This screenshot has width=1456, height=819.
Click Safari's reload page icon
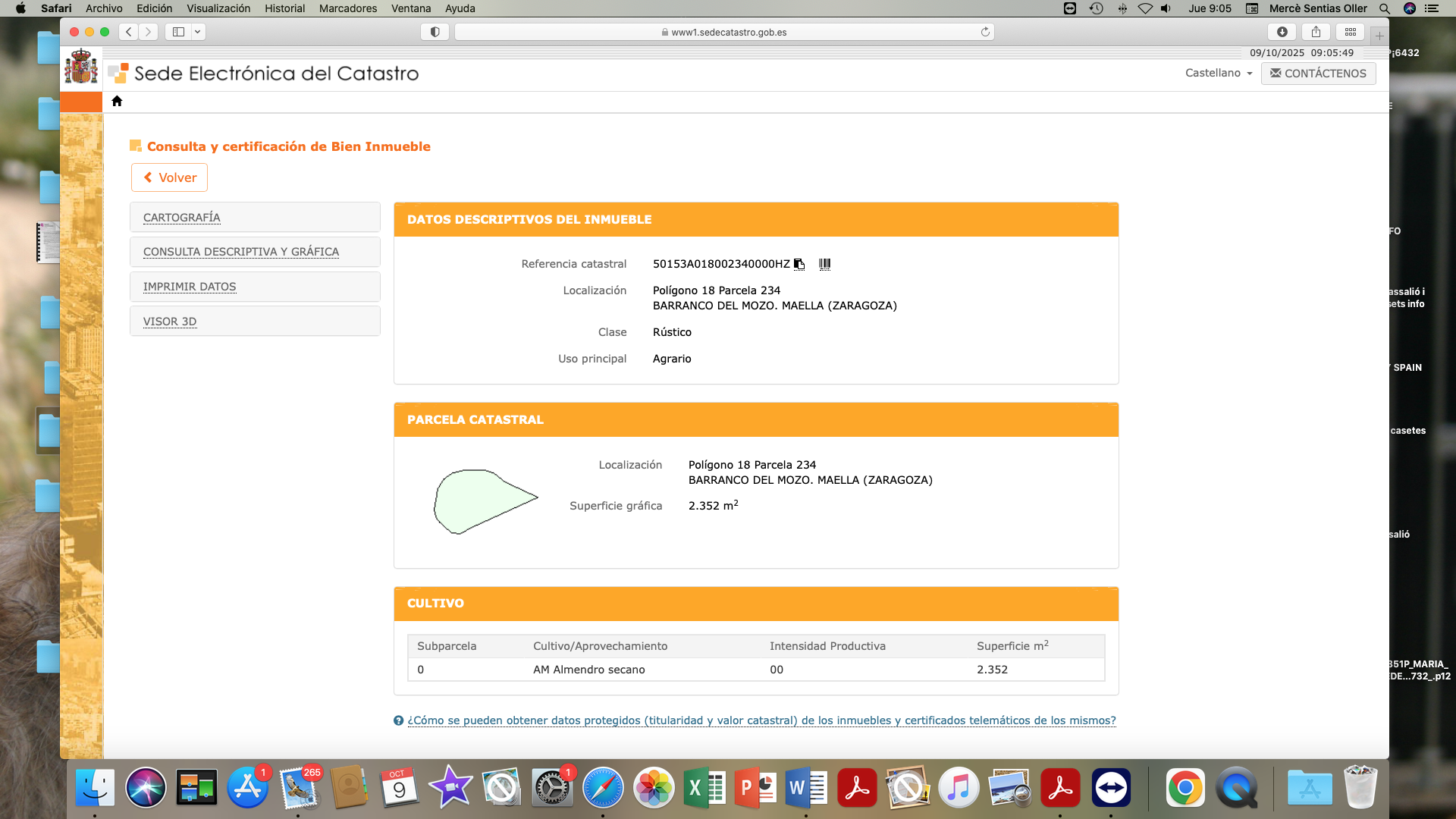tap(985, 32)
